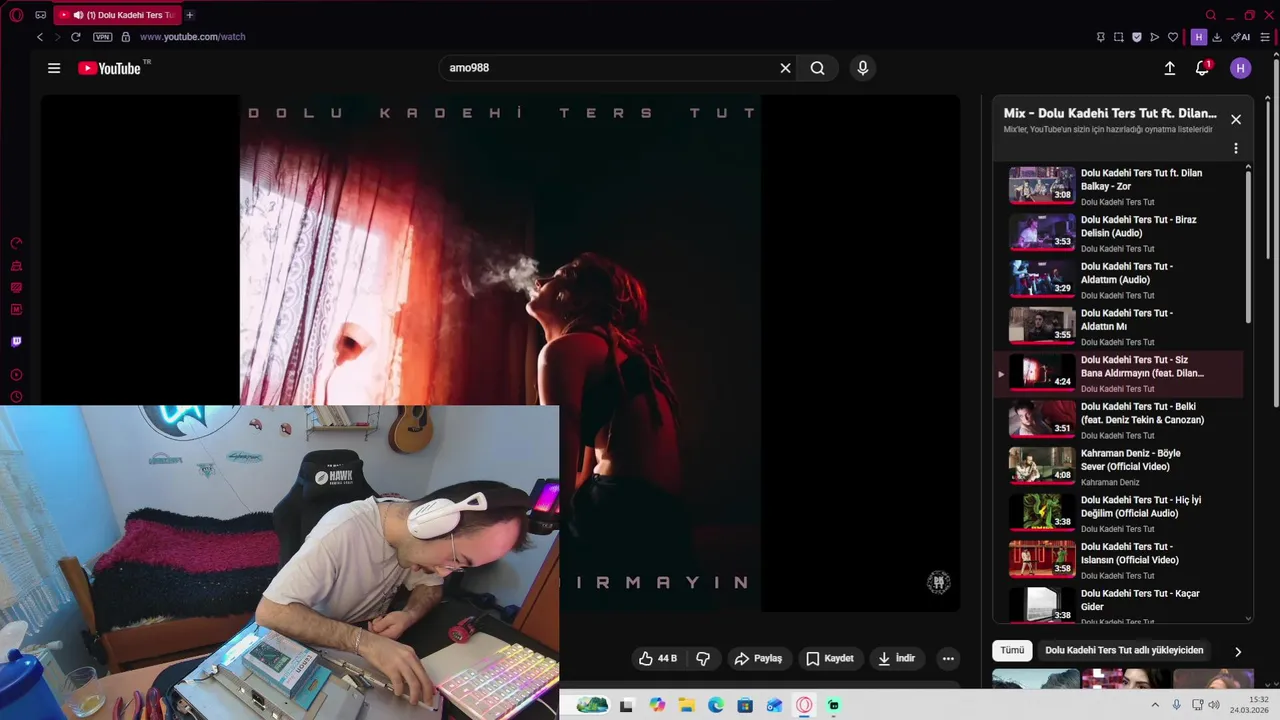
Task: Toggle the VPN badge in address bar
Action: pos(102,37)
